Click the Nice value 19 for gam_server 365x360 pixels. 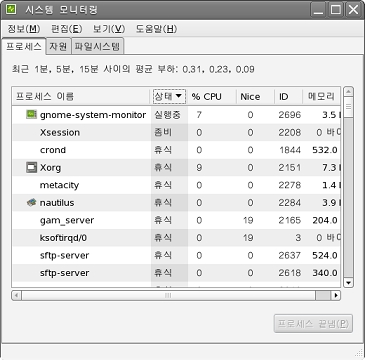coord(248,220)
